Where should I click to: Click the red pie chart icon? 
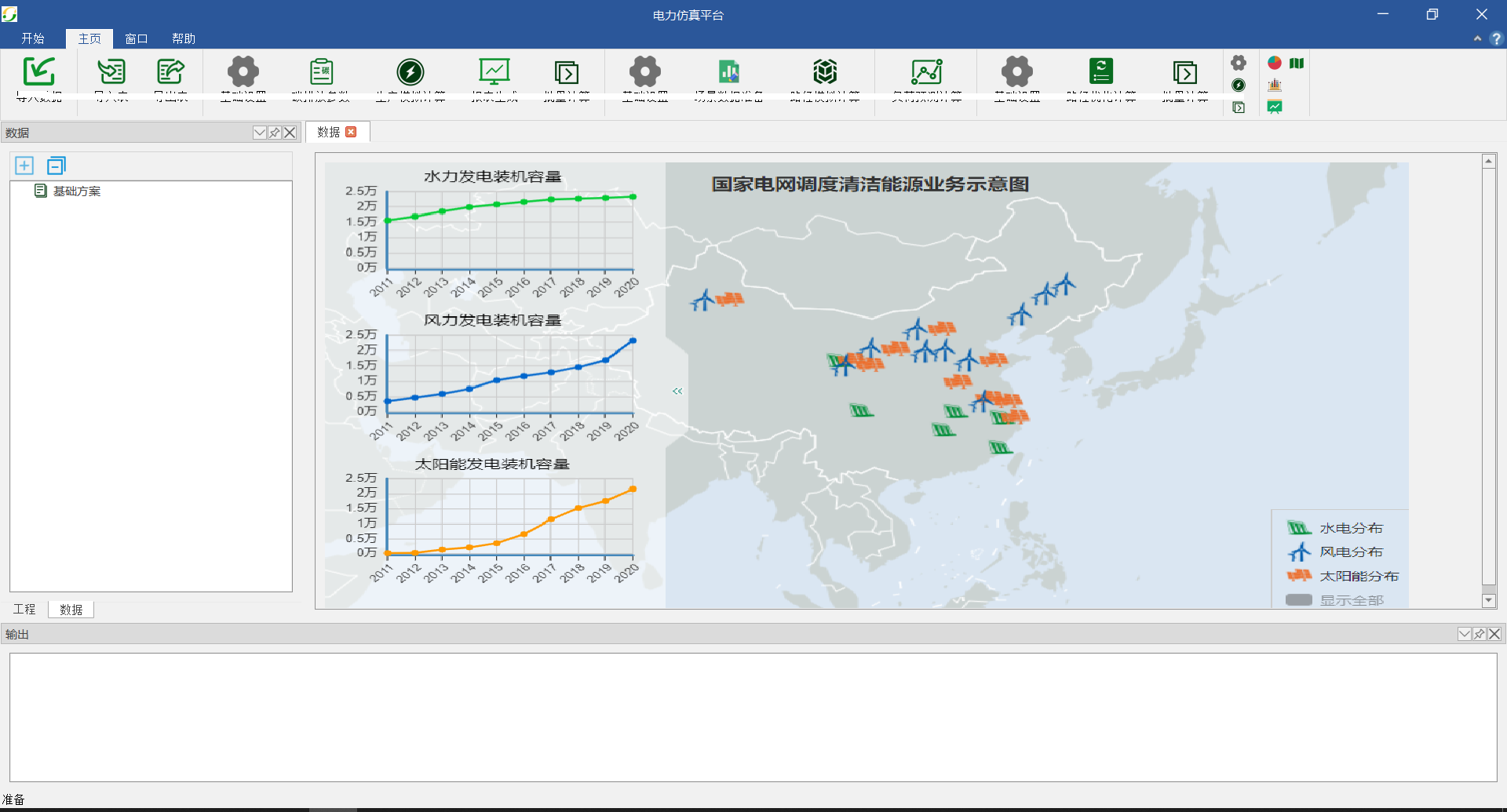(x=1275, y=63)
